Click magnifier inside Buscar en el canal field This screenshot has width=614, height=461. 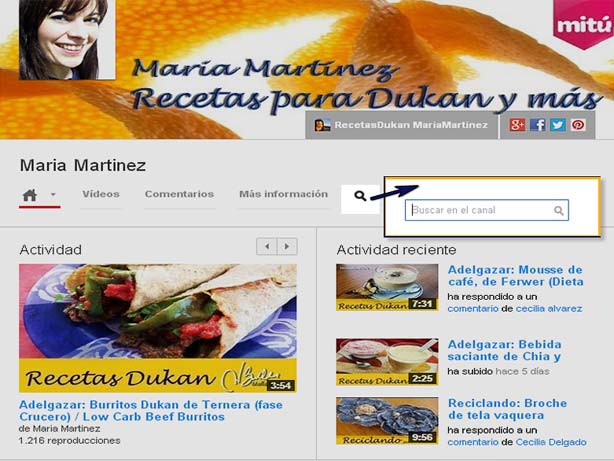click(x=559, y=211)
